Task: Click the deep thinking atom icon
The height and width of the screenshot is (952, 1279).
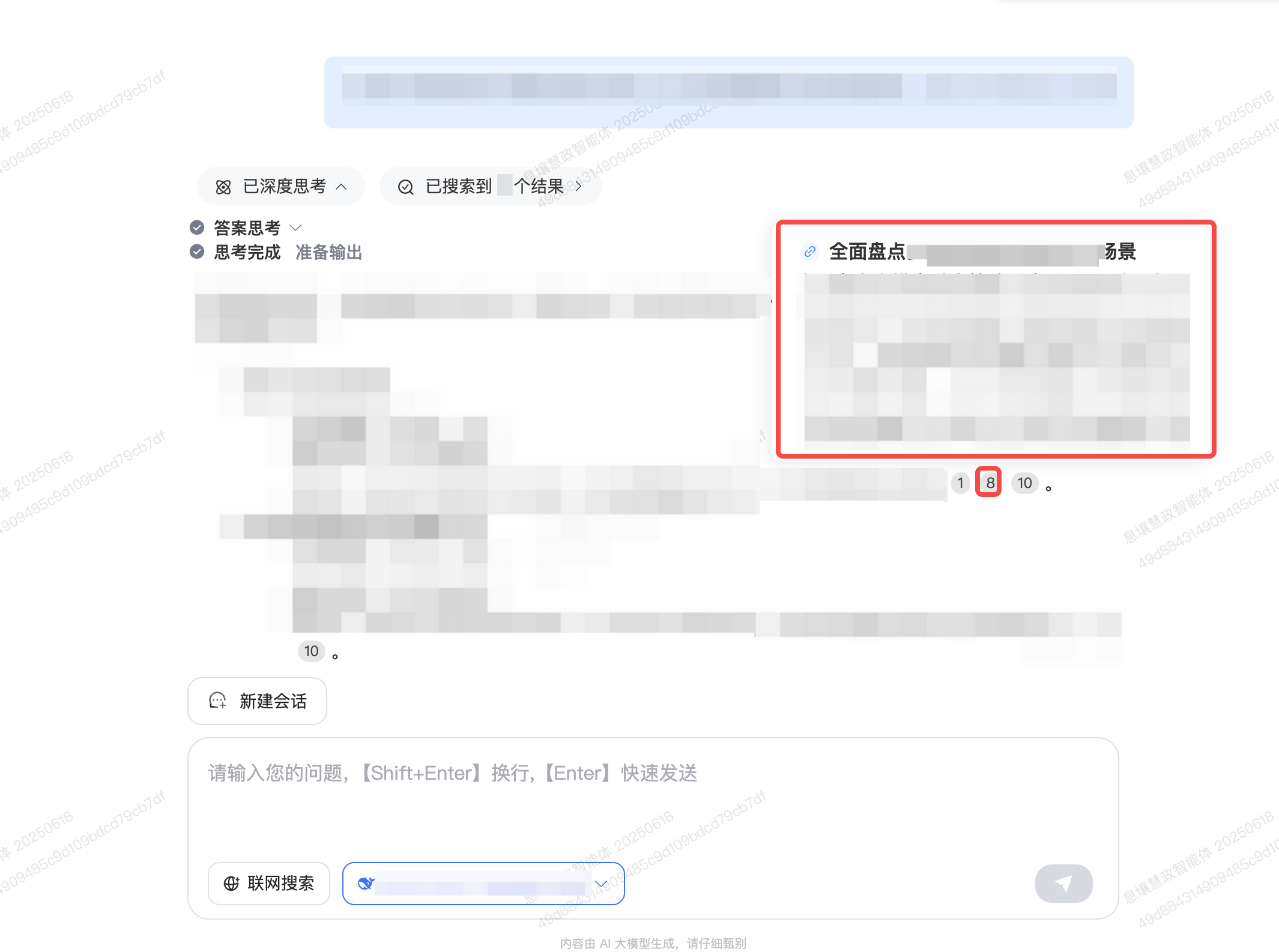Action: (x=223, y=187)
